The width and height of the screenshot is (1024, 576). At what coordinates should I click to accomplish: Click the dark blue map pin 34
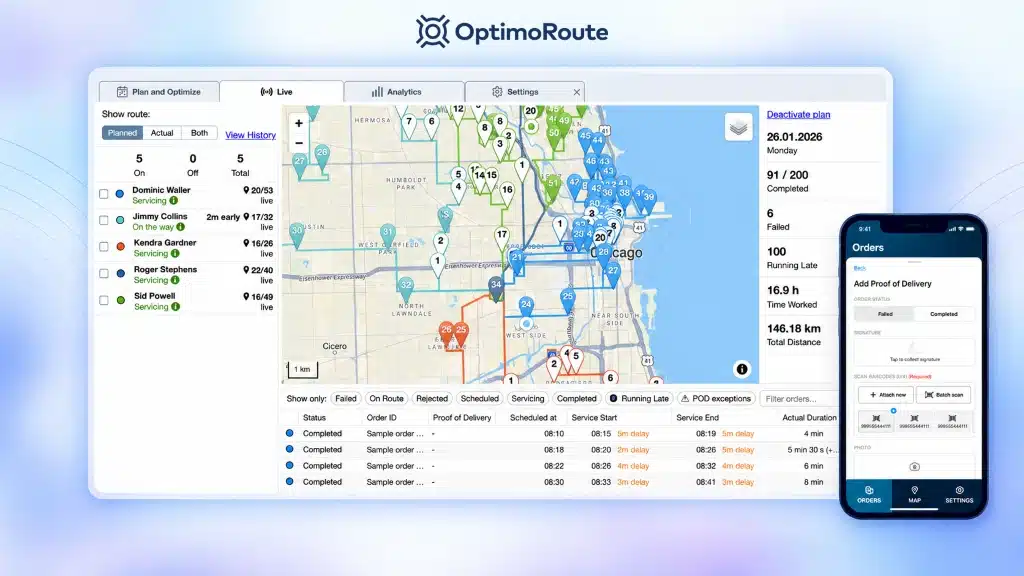[496, 288]
